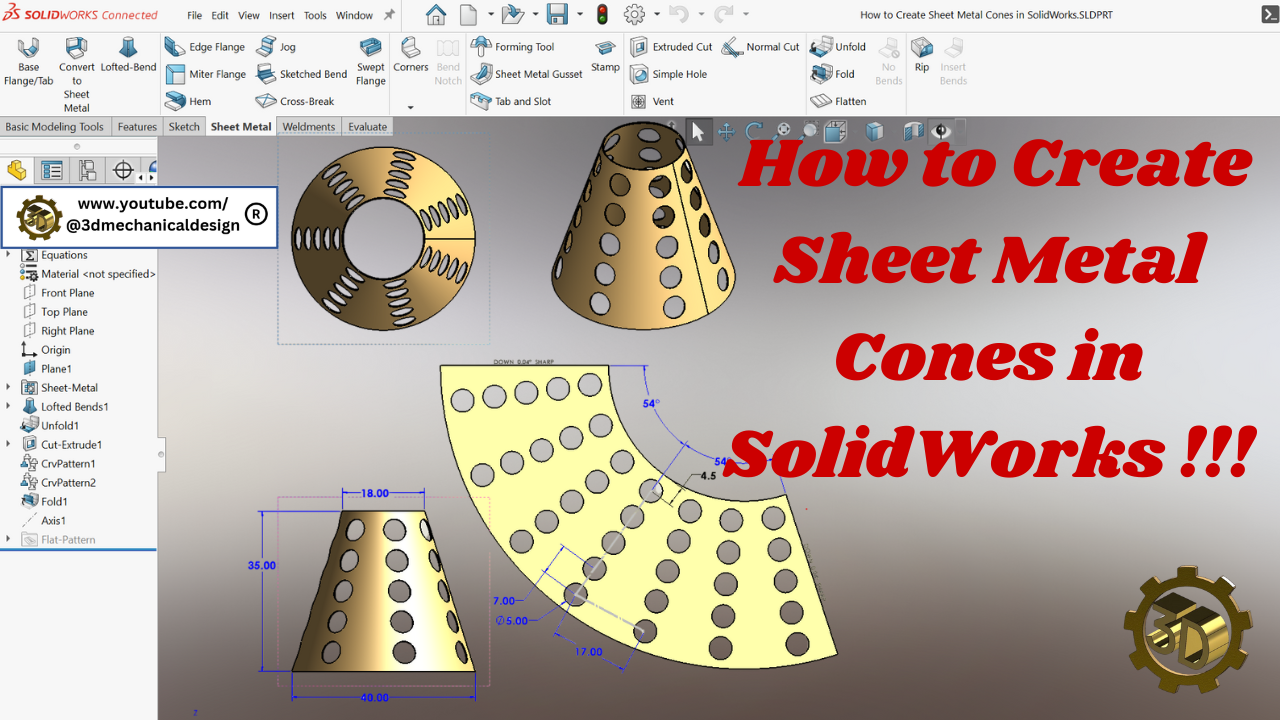Activate the Hem tool
1280x720 pixels.
pos(188,101)
